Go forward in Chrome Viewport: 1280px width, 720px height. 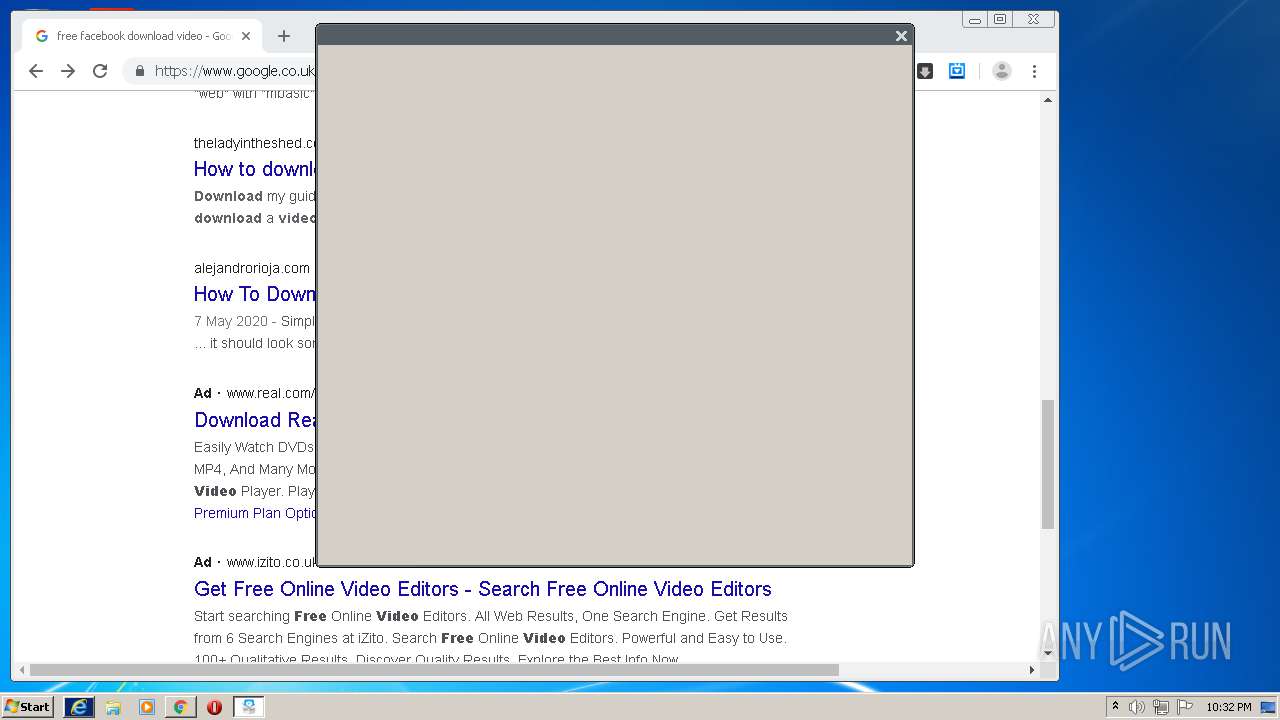point(68,71)
